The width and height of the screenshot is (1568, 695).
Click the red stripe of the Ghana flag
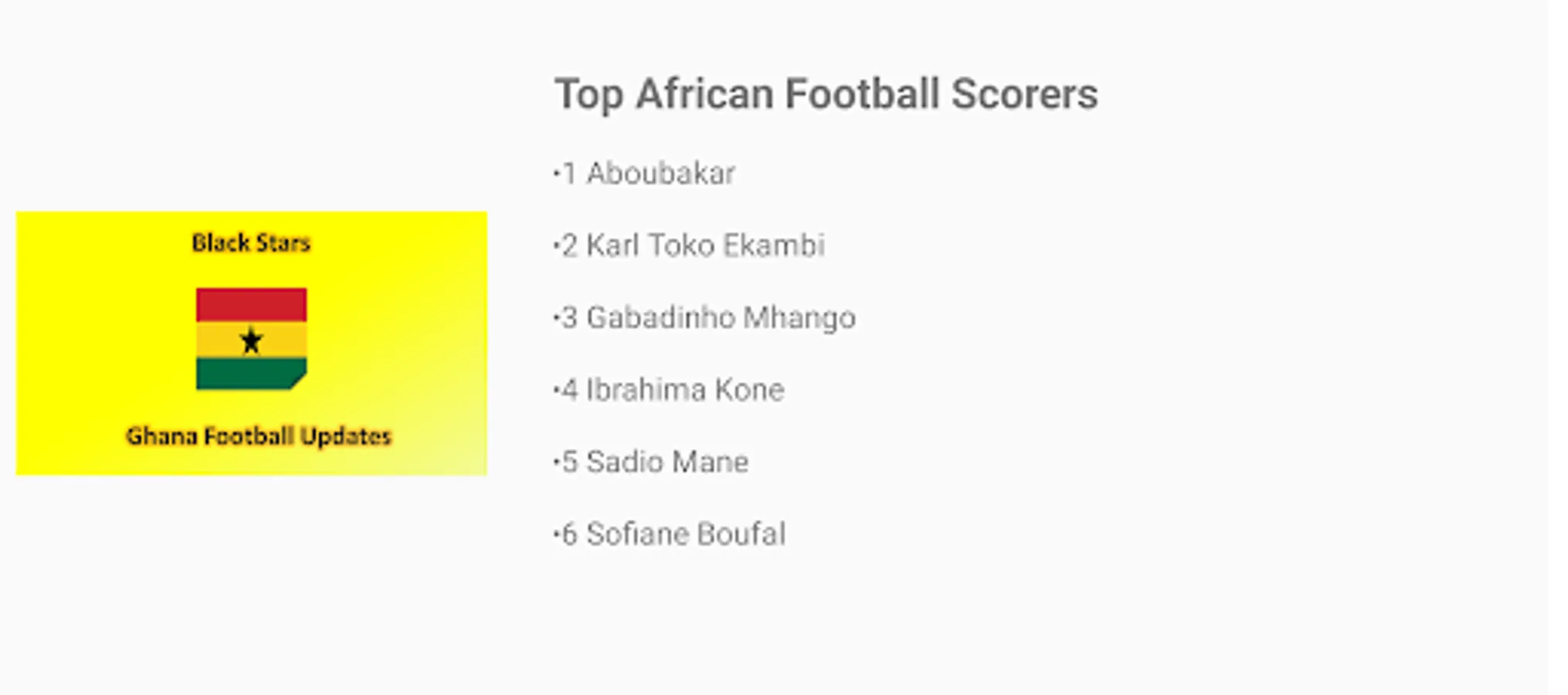pos(251,304)
